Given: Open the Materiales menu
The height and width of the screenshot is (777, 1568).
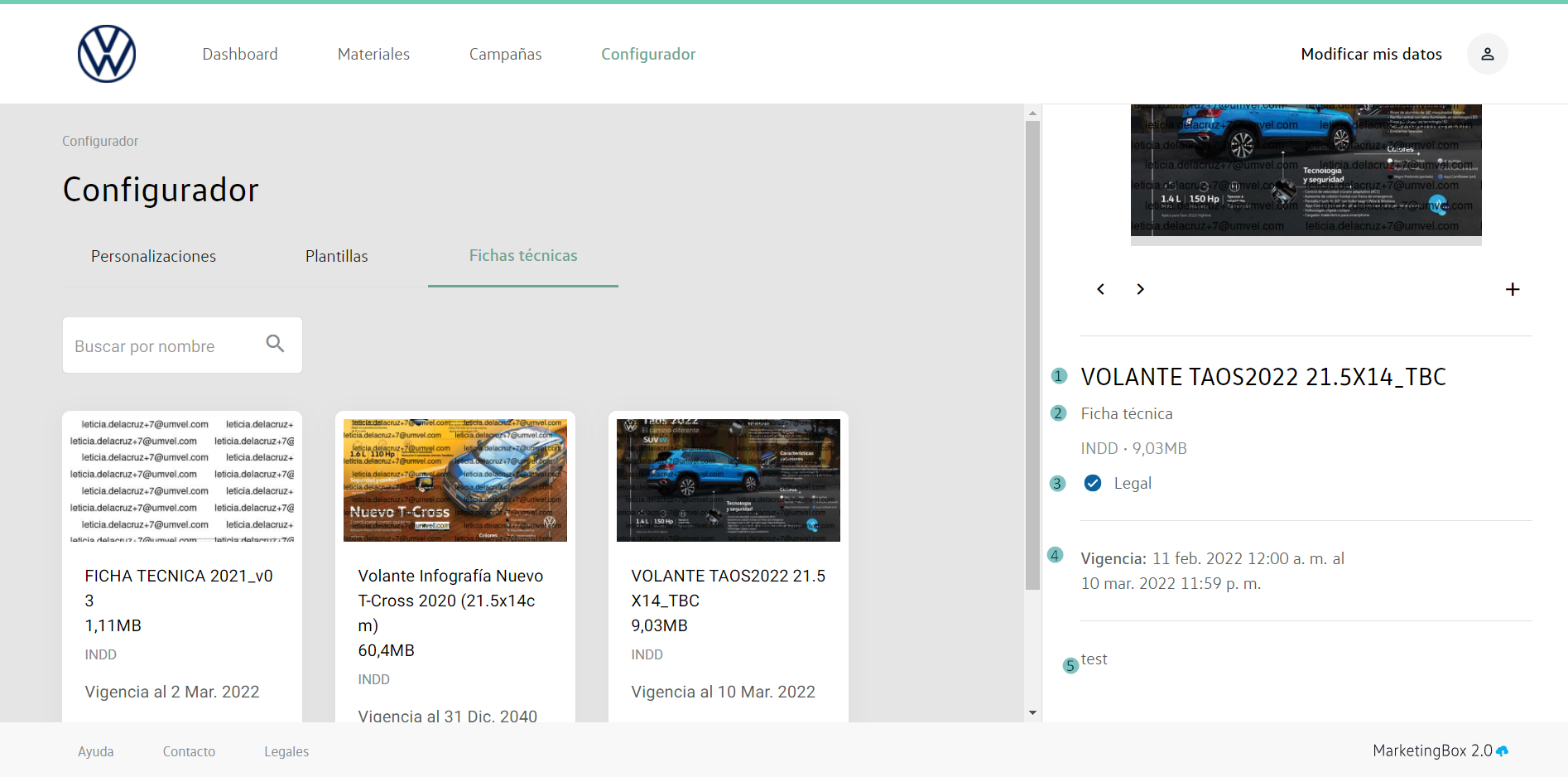Looking at the screenshot, I should [x=373, y=54].
